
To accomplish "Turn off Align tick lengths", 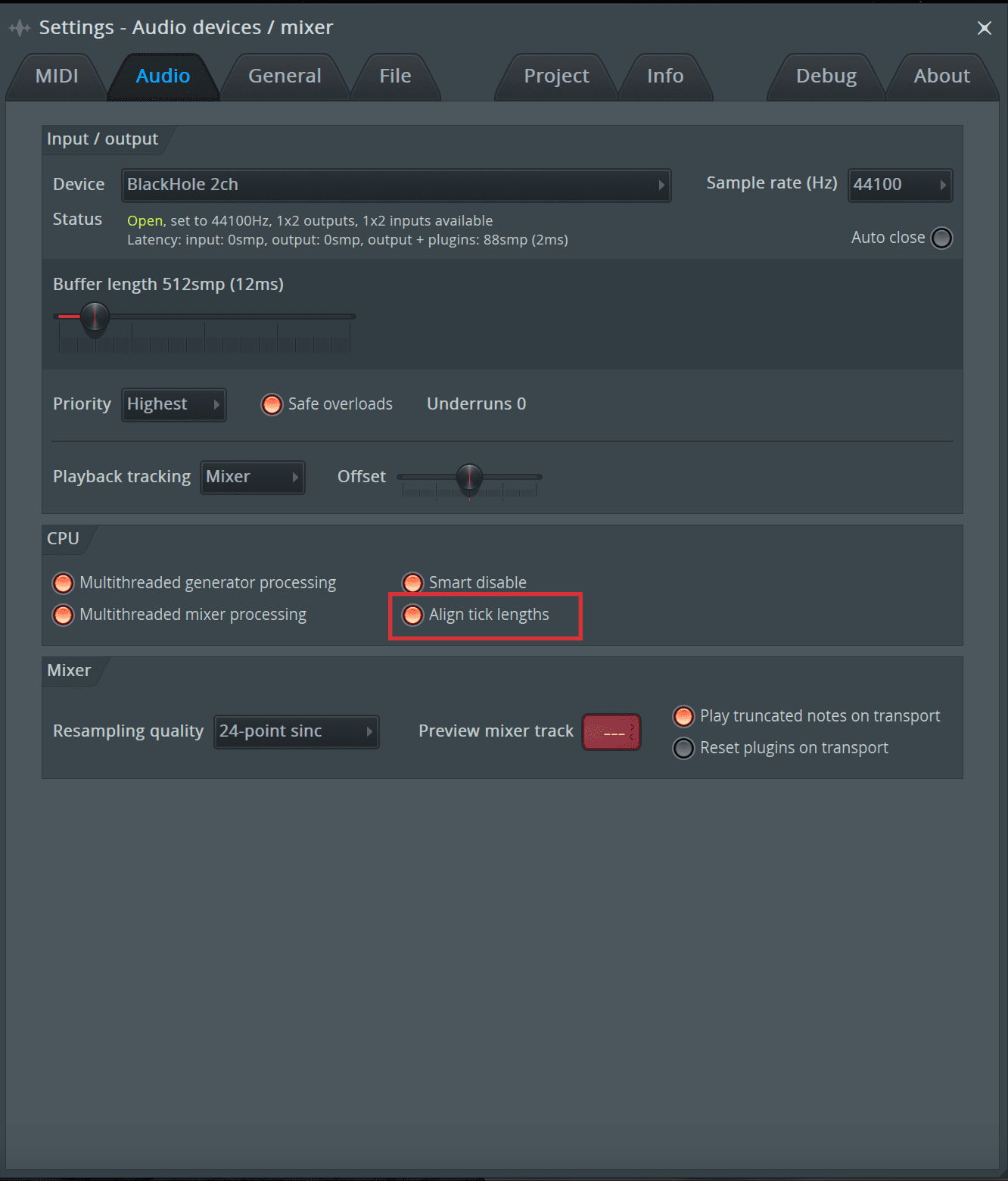I will click(x=413, y=615).
